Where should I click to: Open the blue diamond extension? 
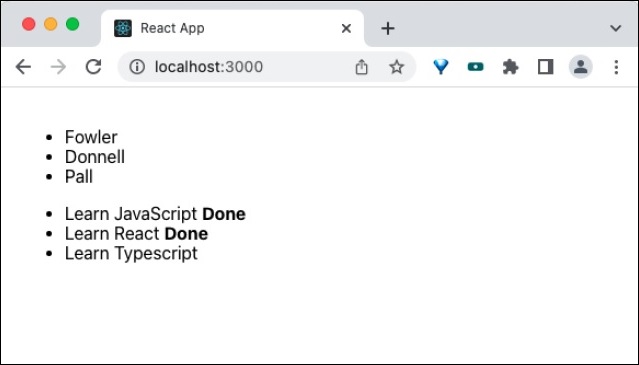441,66
